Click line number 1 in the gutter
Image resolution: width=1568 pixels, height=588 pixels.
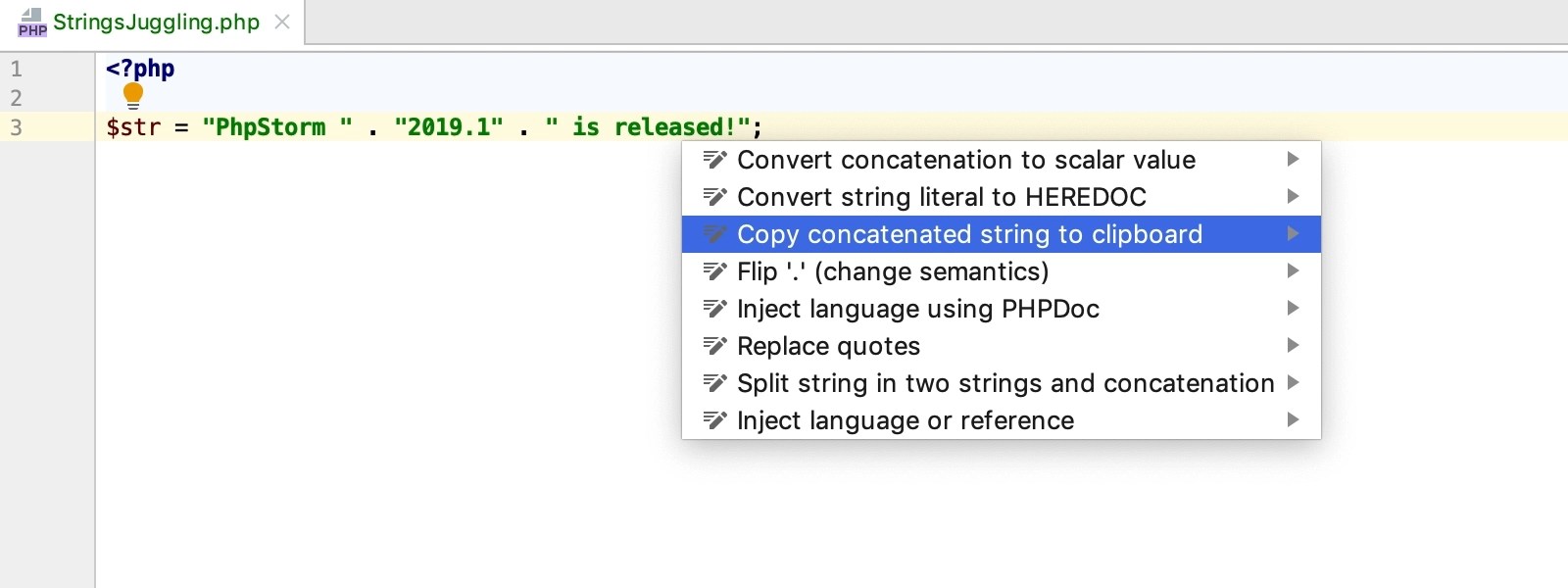pos(16,69)
